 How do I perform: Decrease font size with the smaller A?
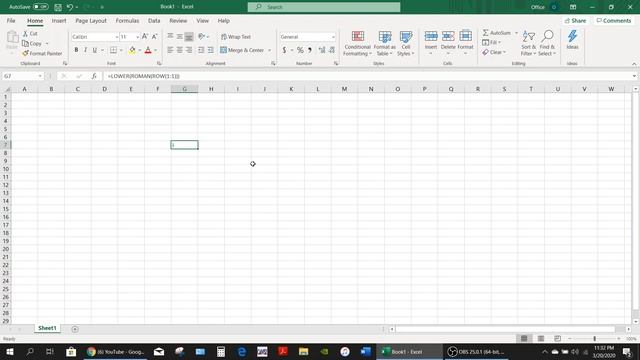[x=154, y=37]
